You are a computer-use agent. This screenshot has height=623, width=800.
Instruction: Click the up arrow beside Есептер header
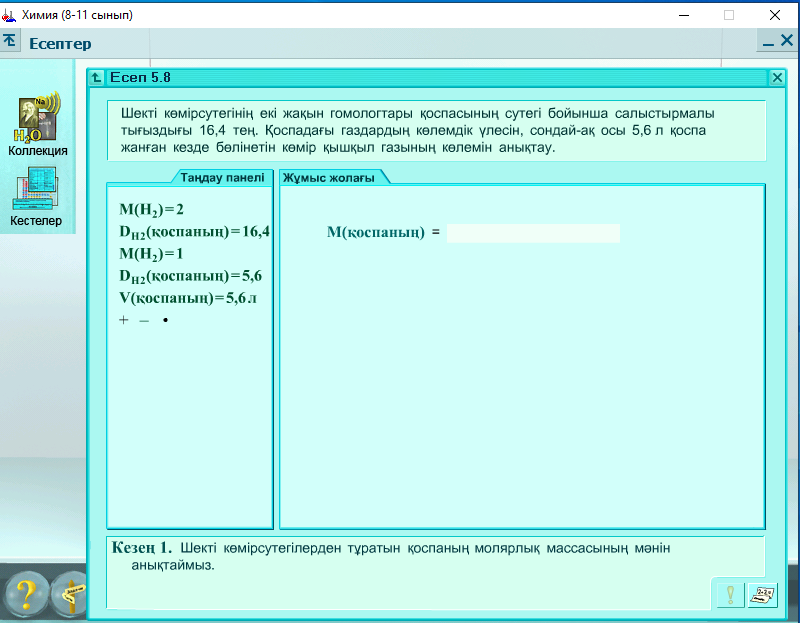(10, 41)
